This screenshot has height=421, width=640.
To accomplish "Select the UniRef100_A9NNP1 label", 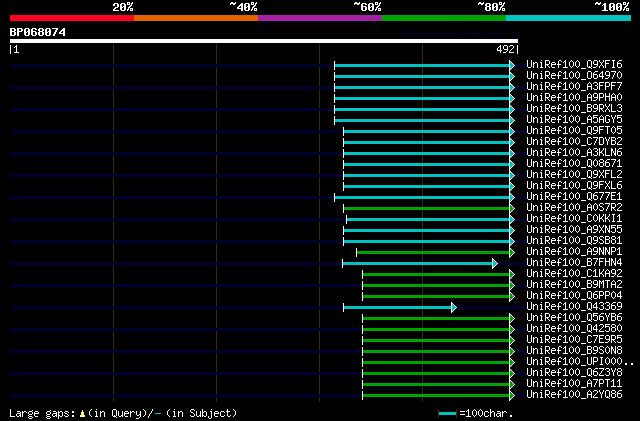I will tap(574, 252).
